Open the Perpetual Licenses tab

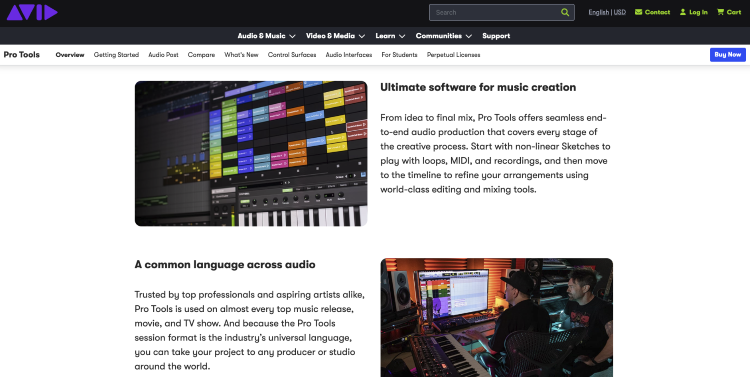click(x=453, y=55)
